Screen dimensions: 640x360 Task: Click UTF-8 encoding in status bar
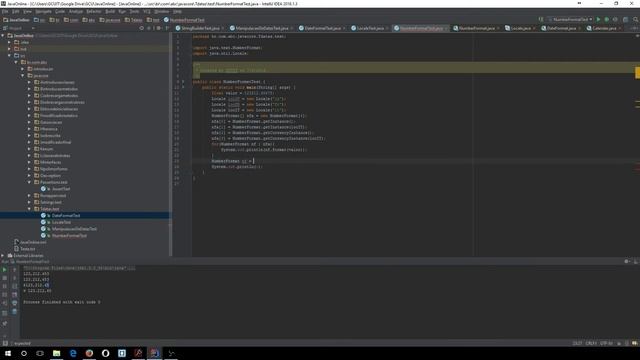tap(606, 343)
